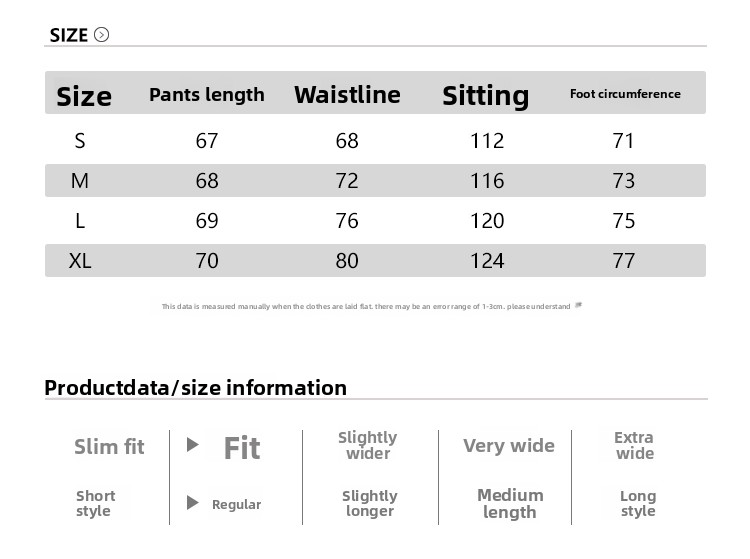Click the Waistline column header
Viewport: 750px width, 559px height.
pos(347,95)
